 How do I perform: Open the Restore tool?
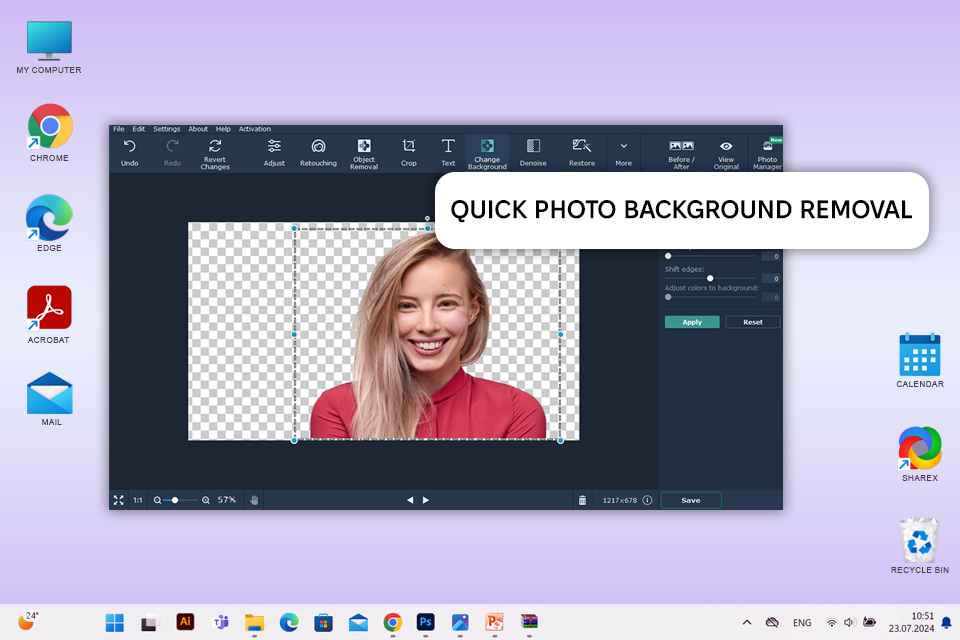pyautogui.click(x=582, y=152)
